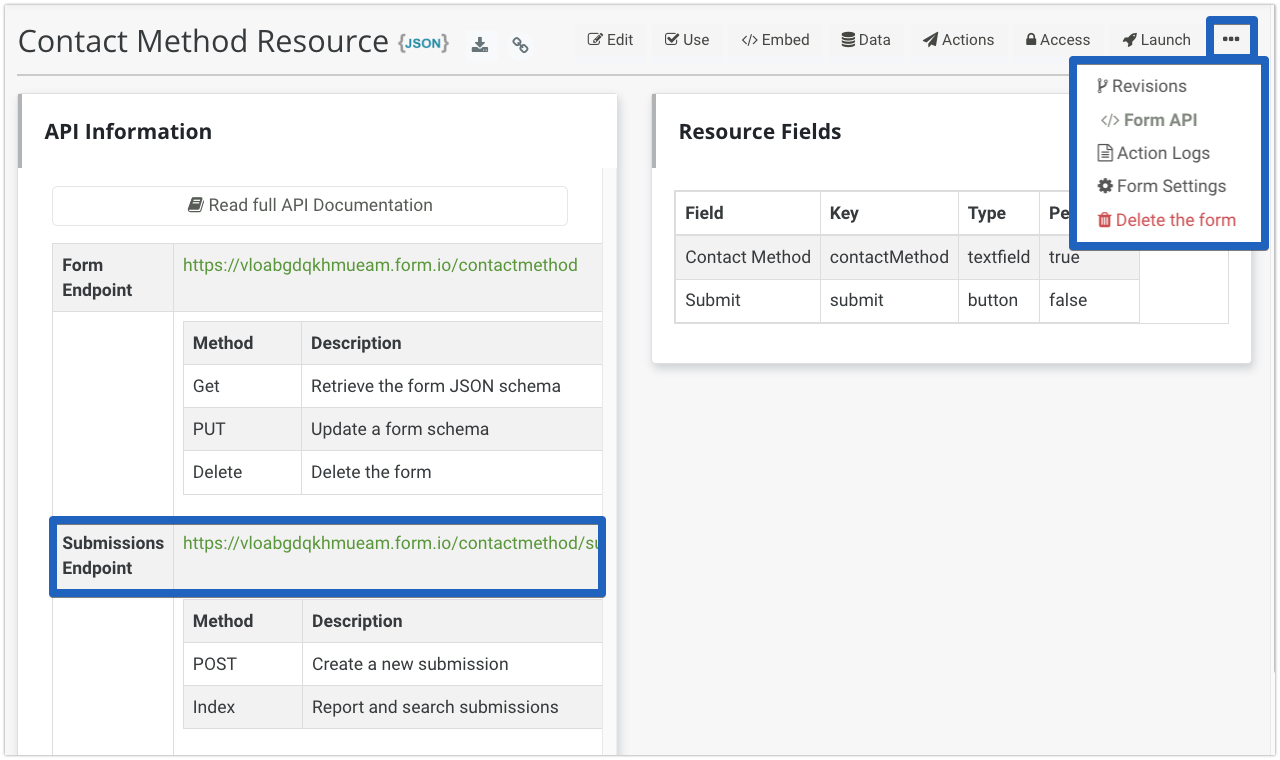Open the Access settings tab
This screenshot has width=1280, height=760.
1057,40
